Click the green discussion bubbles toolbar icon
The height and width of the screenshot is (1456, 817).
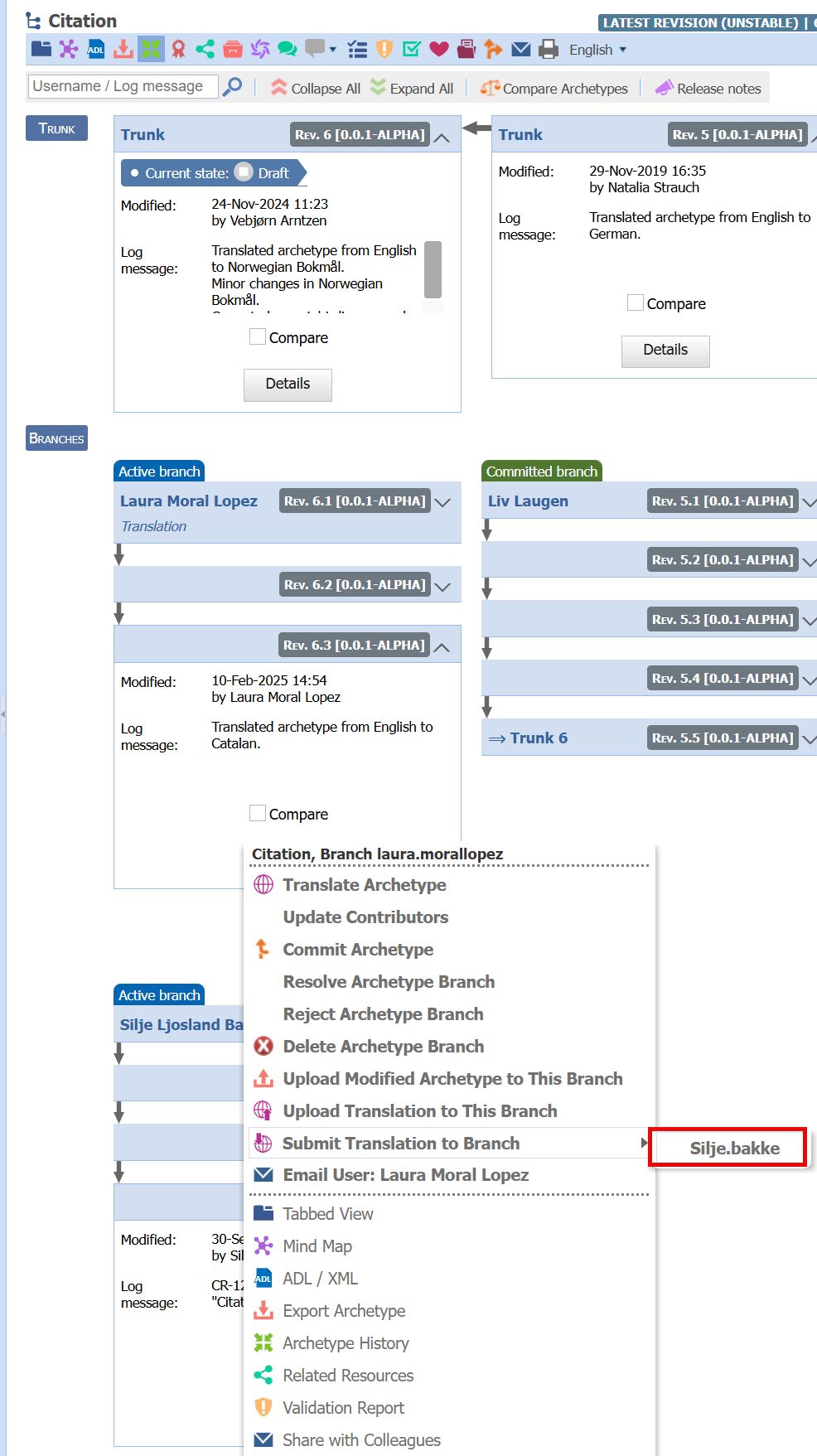(288, 49)
